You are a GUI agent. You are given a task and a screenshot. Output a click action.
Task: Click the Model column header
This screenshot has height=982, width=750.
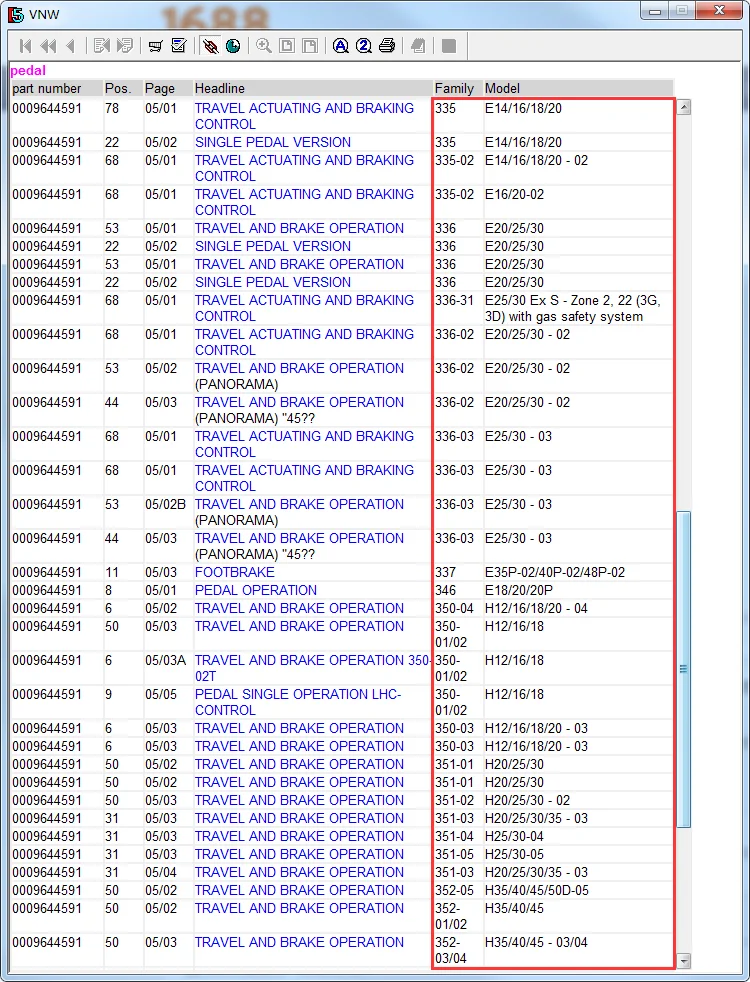(x=502, y=88)
